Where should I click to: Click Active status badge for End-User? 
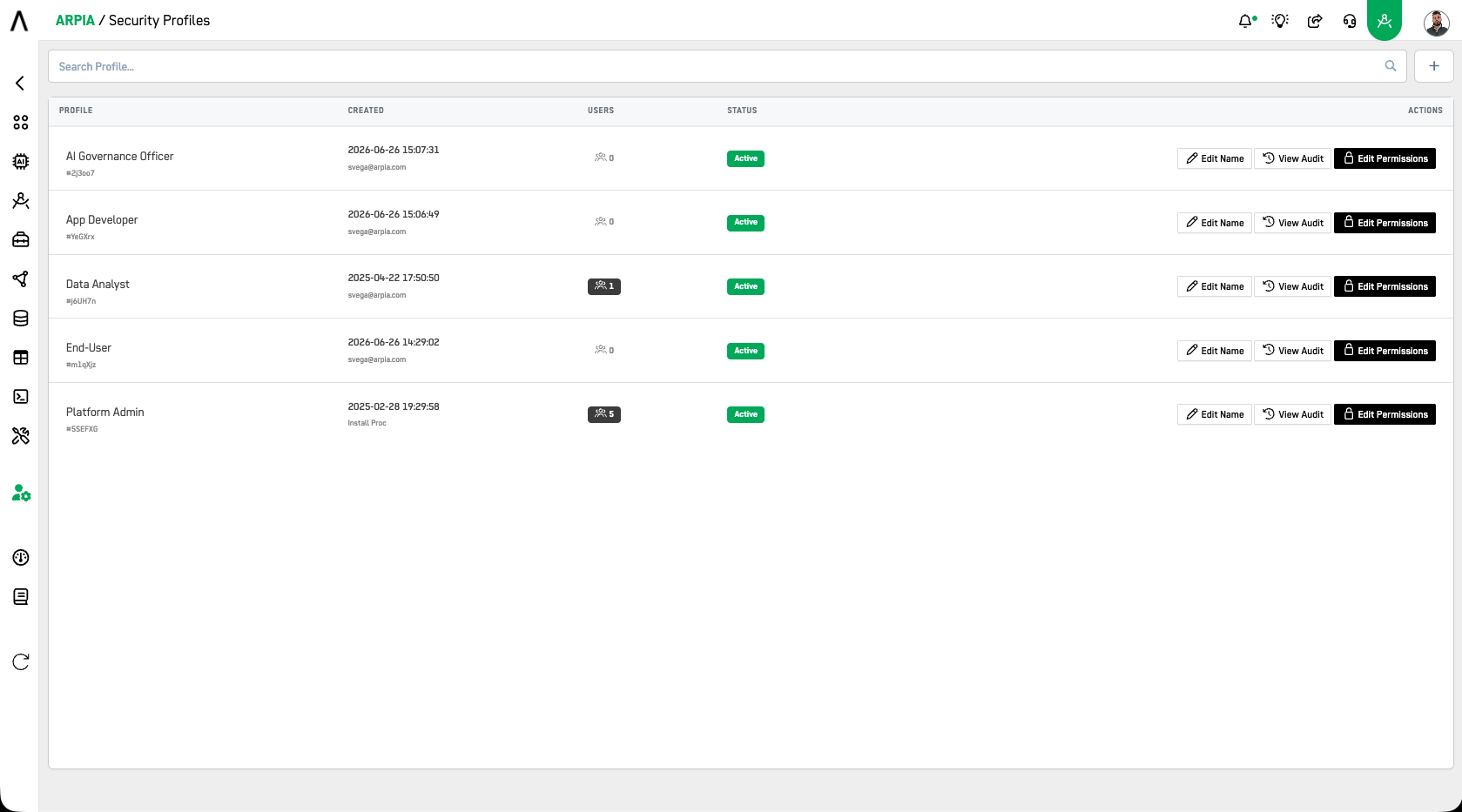(x=745, y=351)
